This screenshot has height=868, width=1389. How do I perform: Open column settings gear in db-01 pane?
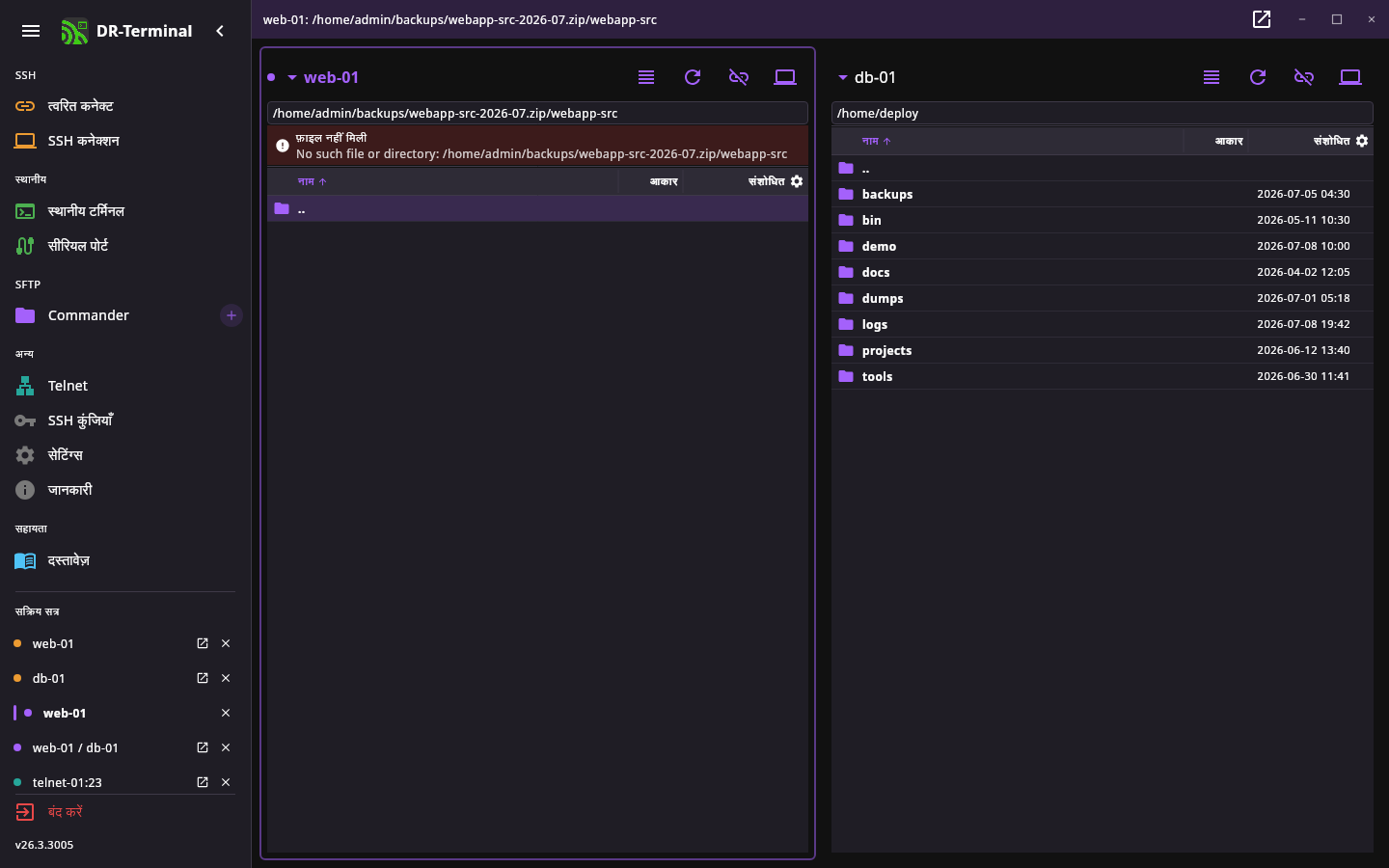tap(1362, 141)
